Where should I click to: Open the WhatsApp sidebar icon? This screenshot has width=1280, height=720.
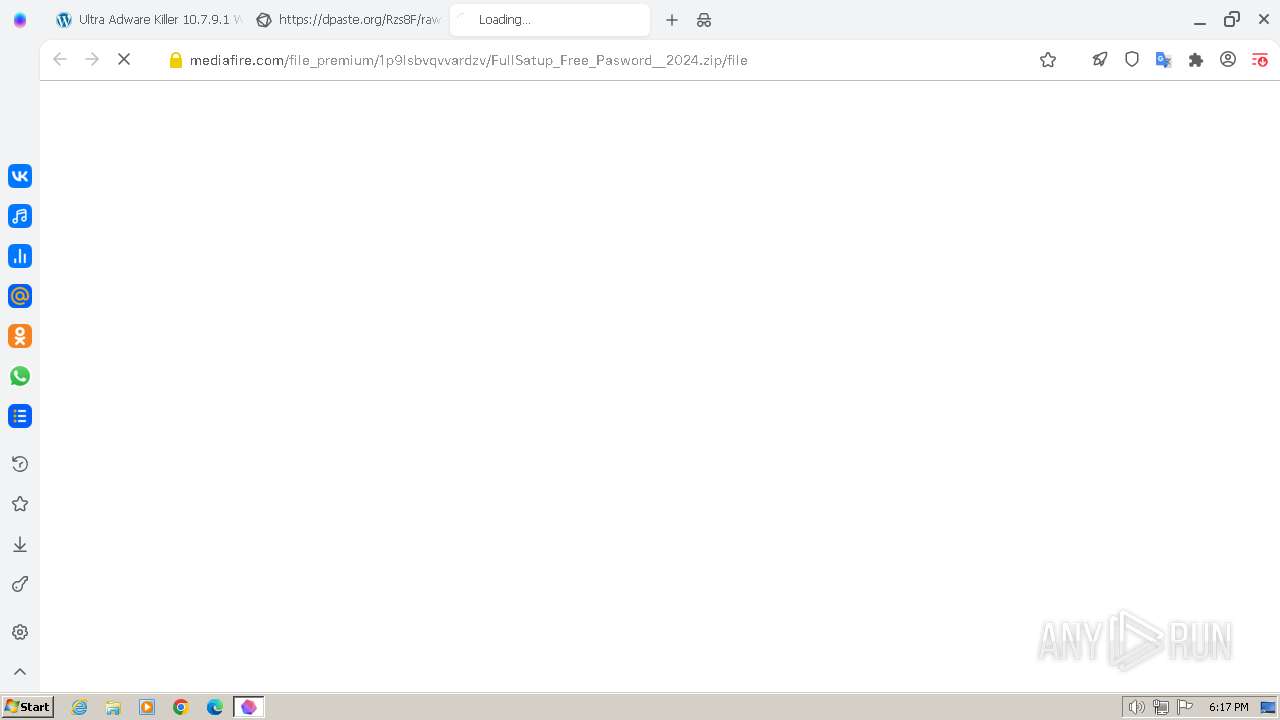point(20,376)
